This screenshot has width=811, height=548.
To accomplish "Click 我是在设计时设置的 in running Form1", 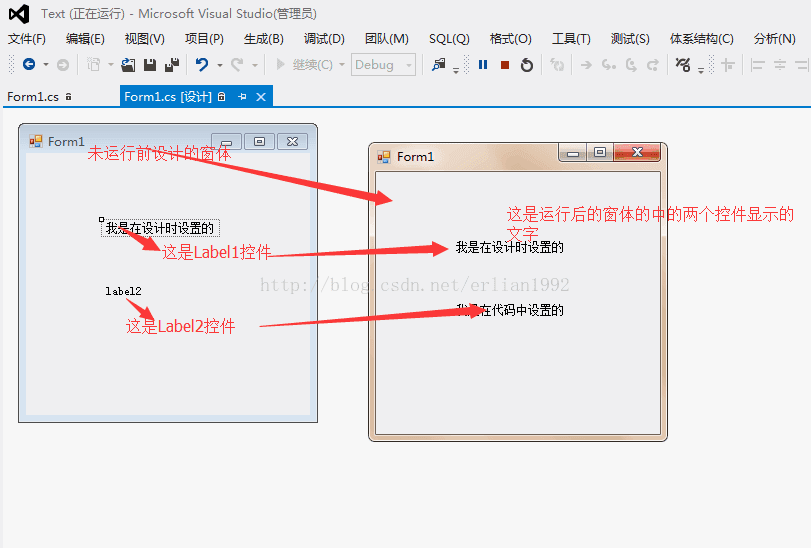I will (x=509, y=247).
